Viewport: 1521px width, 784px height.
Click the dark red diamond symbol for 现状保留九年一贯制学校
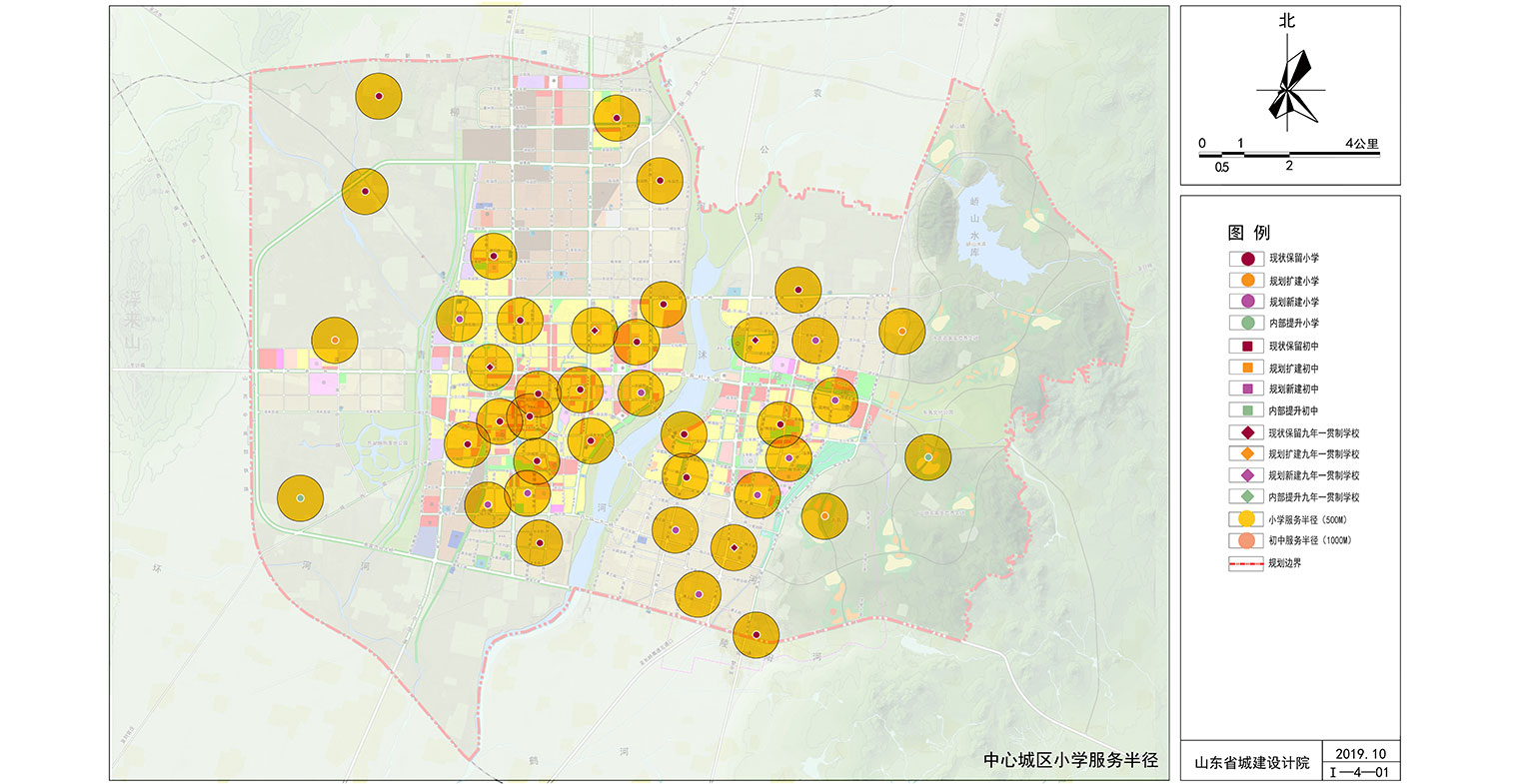click(x=1247, y=432)
